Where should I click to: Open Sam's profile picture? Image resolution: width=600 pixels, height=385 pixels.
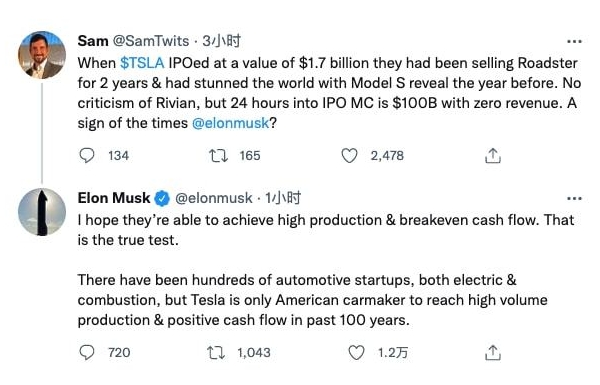[42, 55]
